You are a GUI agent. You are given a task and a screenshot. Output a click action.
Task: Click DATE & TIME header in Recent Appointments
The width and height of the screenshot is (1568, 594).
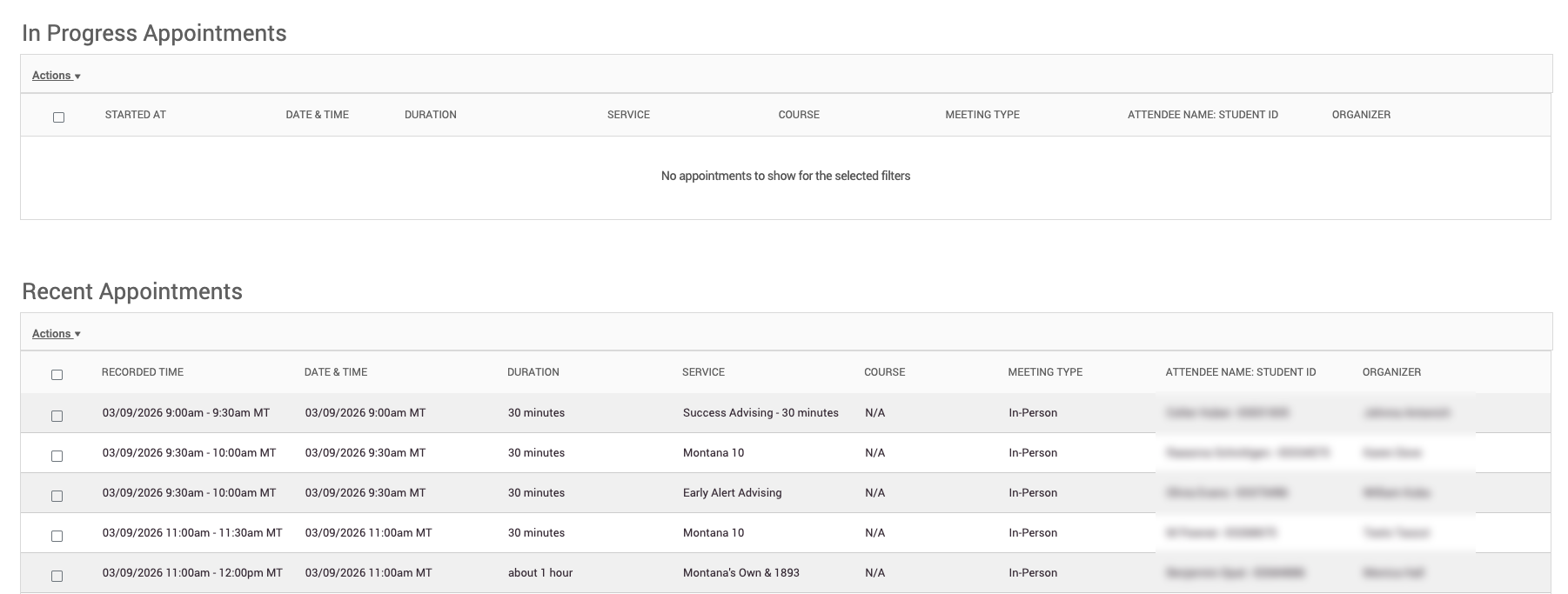pos(336,372)
